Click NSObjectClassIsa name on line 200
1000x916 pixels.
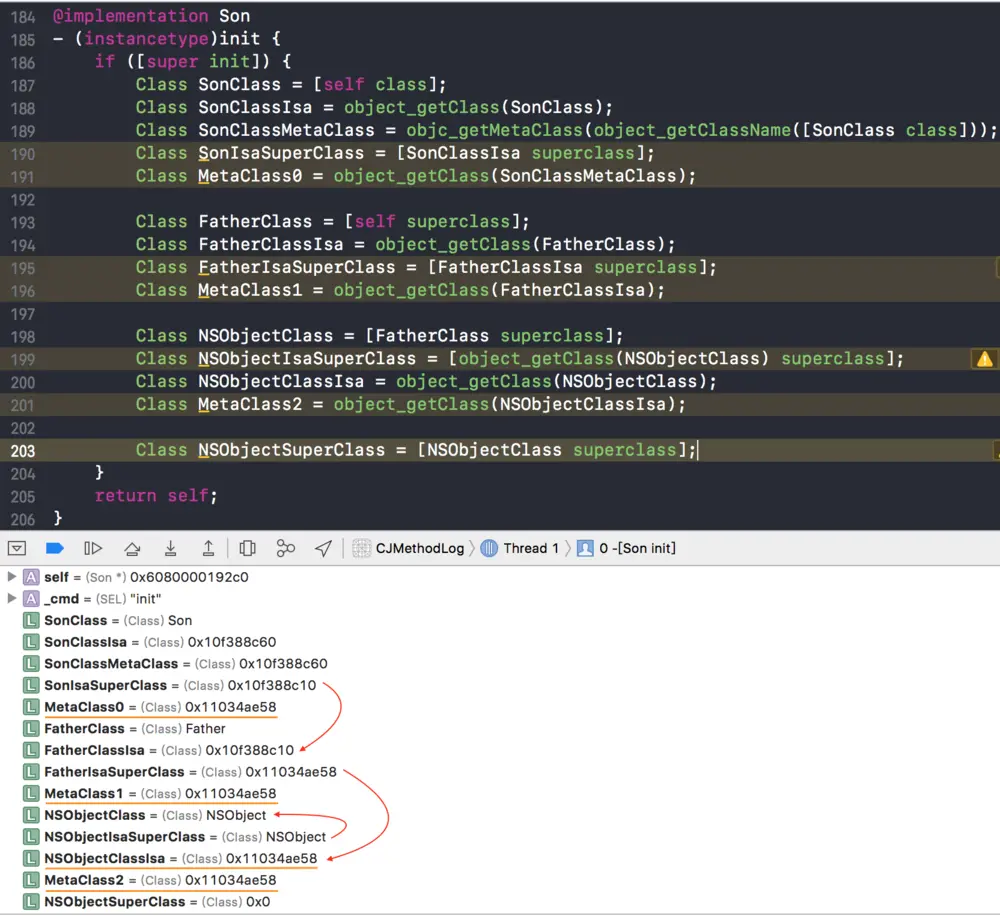tap(281, 381)
